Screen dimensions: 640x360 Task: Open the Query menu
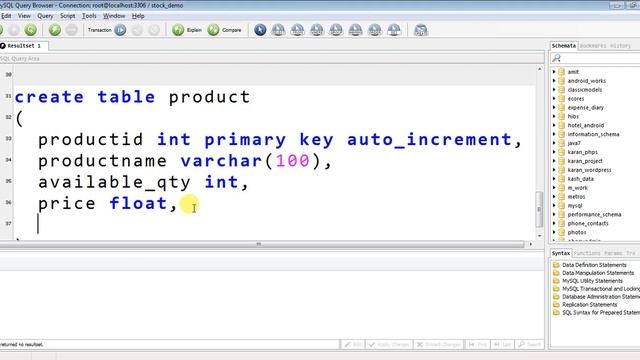pos(45,16)
